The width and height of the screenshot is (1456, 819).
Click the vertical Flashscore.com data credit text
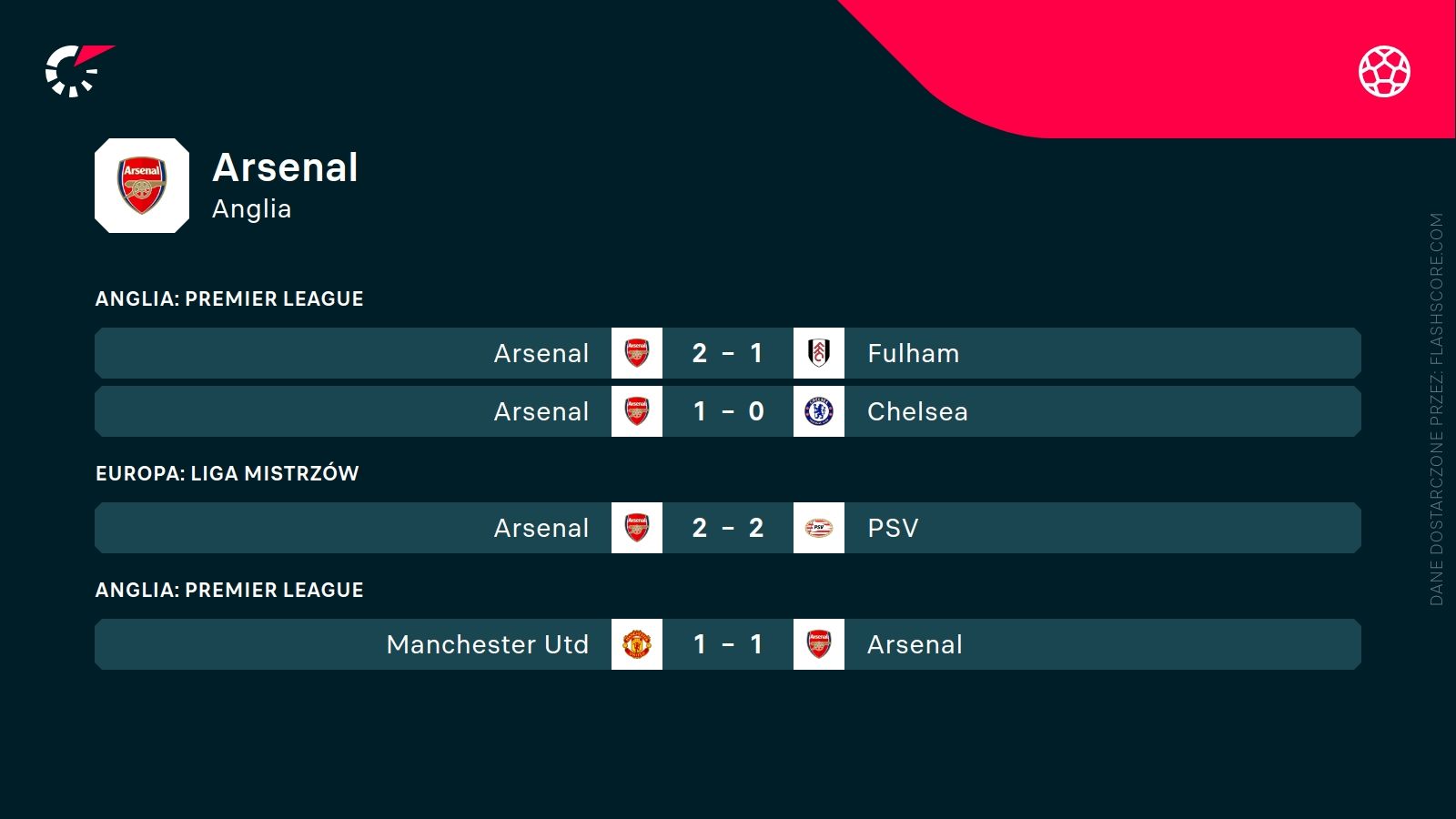(x=1436, y=409)
